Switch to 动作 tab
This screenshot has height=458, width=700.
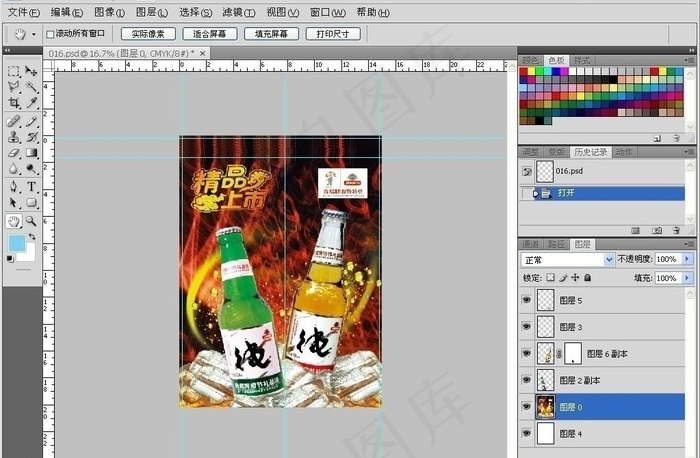click(x=624, y=152)
